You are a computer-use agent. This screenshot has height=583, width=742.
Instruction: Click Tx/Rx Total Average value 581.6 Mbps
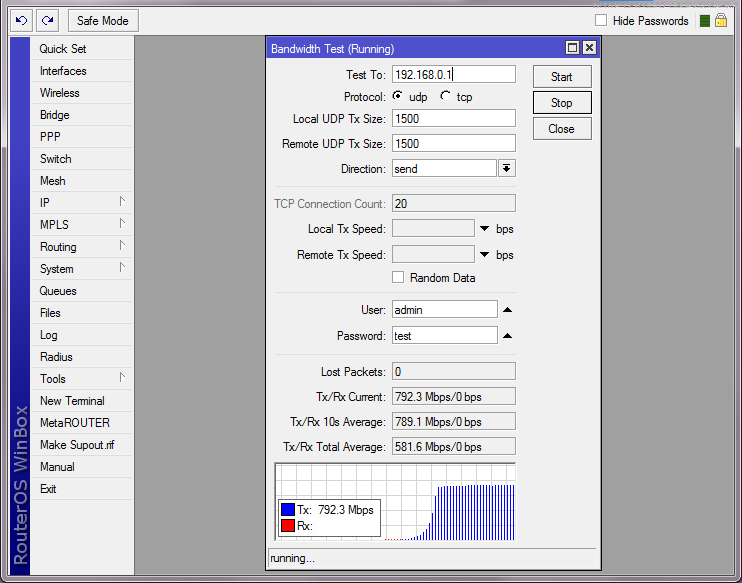click(x=453, y=447)
